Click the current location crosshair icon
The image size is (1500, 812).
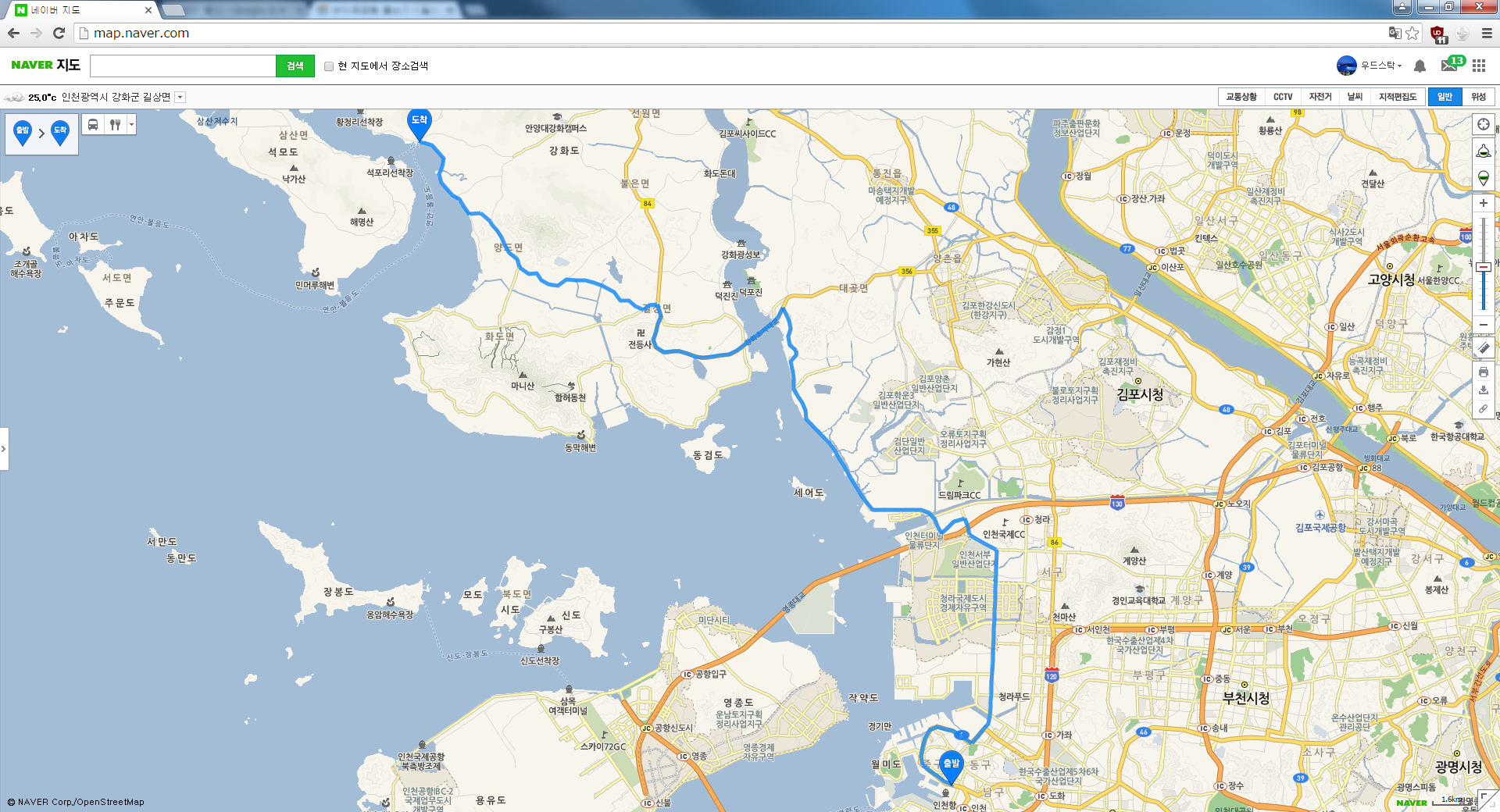pos(1483,125)
